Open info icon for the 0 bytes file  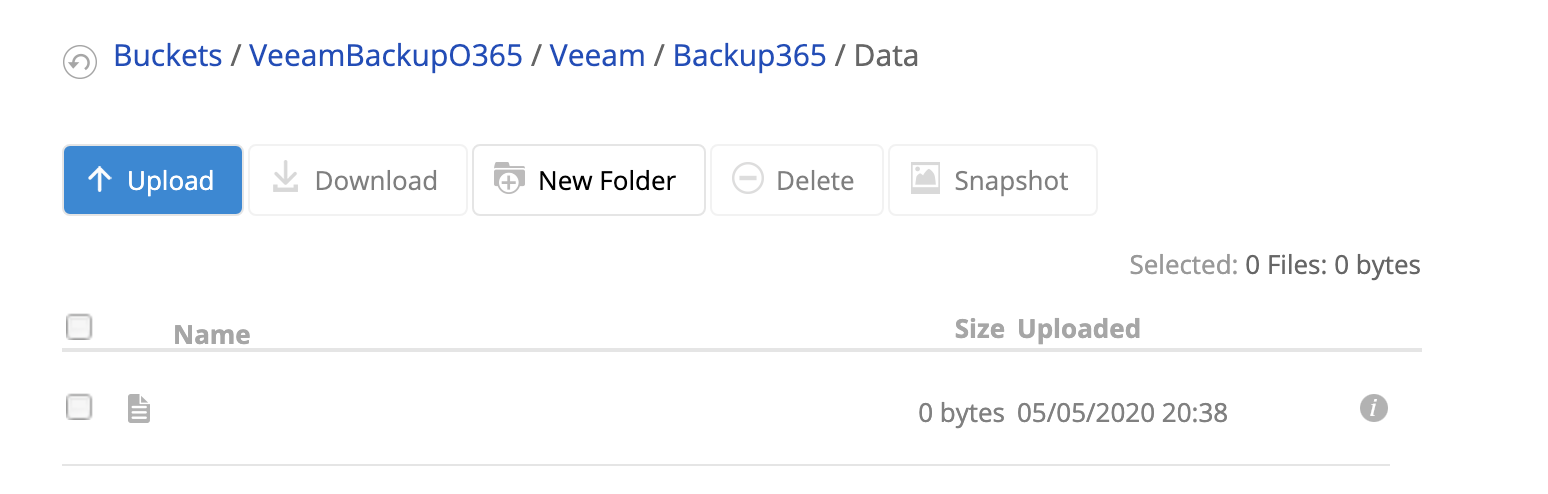pyautogui.click(x=1374, y=407)
